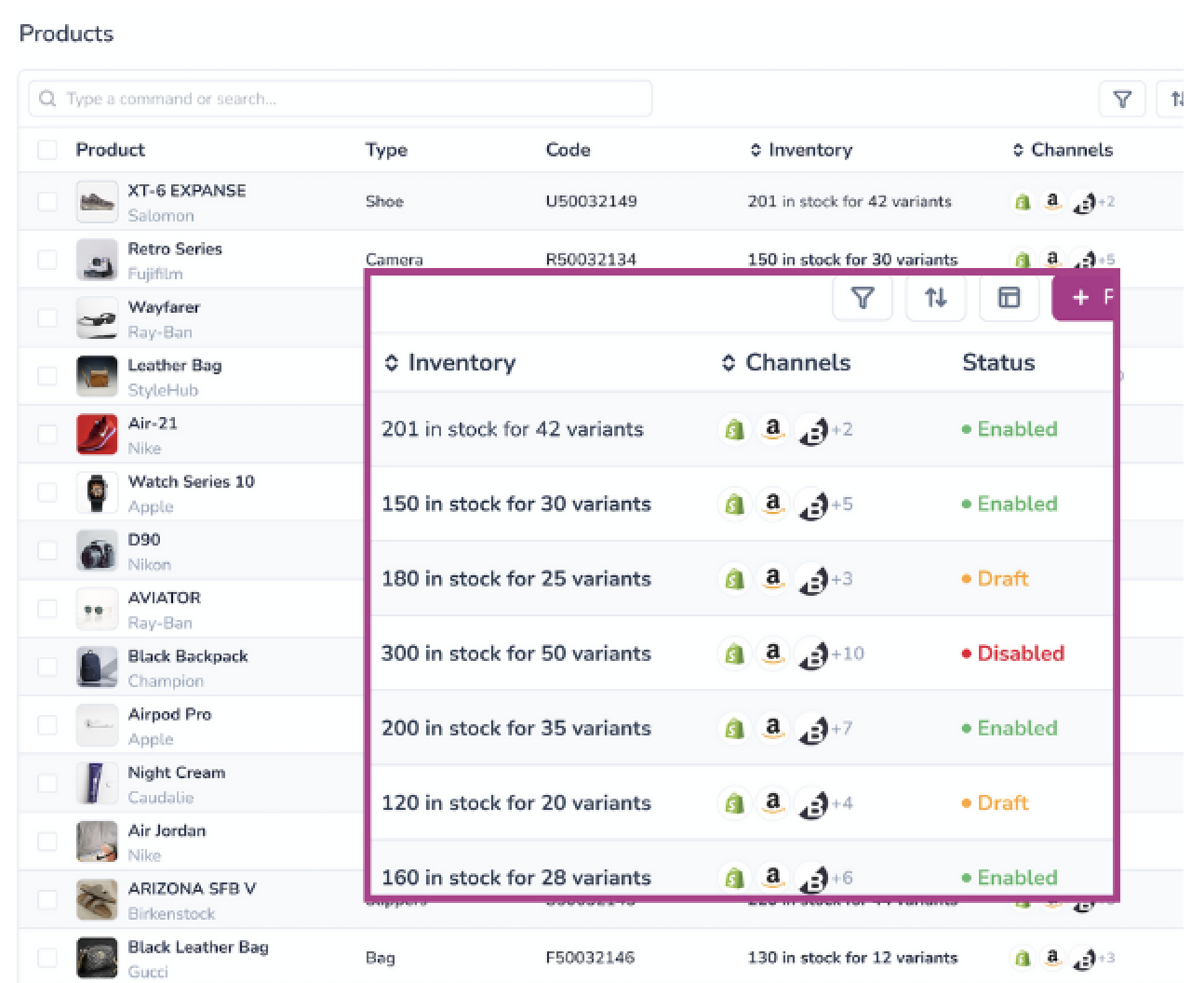Tick the Leather Bag StyleHub checkbox

[x=47, y=376]
